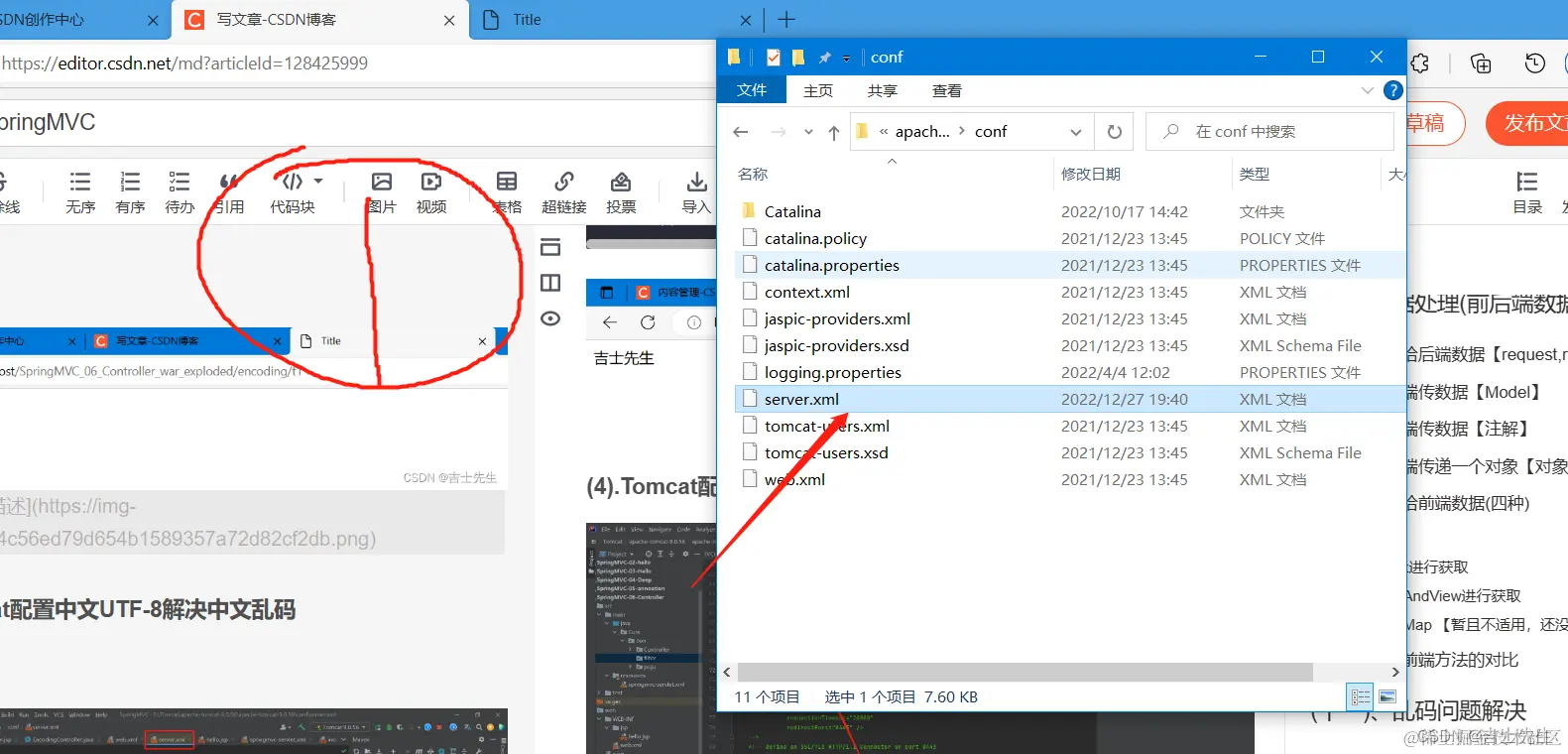The width and height of the screenshot is (1568, 754).
Task: Open new browser tab with plus button
Action: [786, 19]
